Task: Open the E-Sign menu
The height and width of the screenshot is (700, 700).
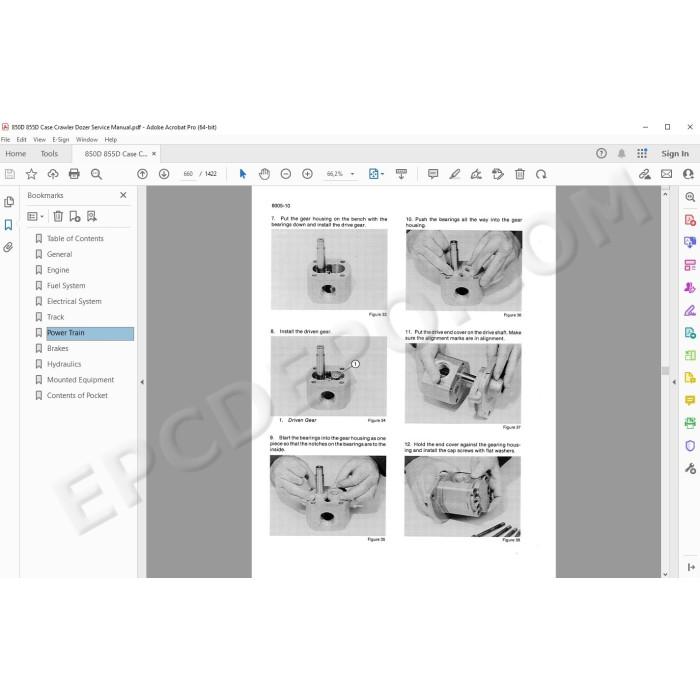Action: pyautogui.click(x=61, y=140)
